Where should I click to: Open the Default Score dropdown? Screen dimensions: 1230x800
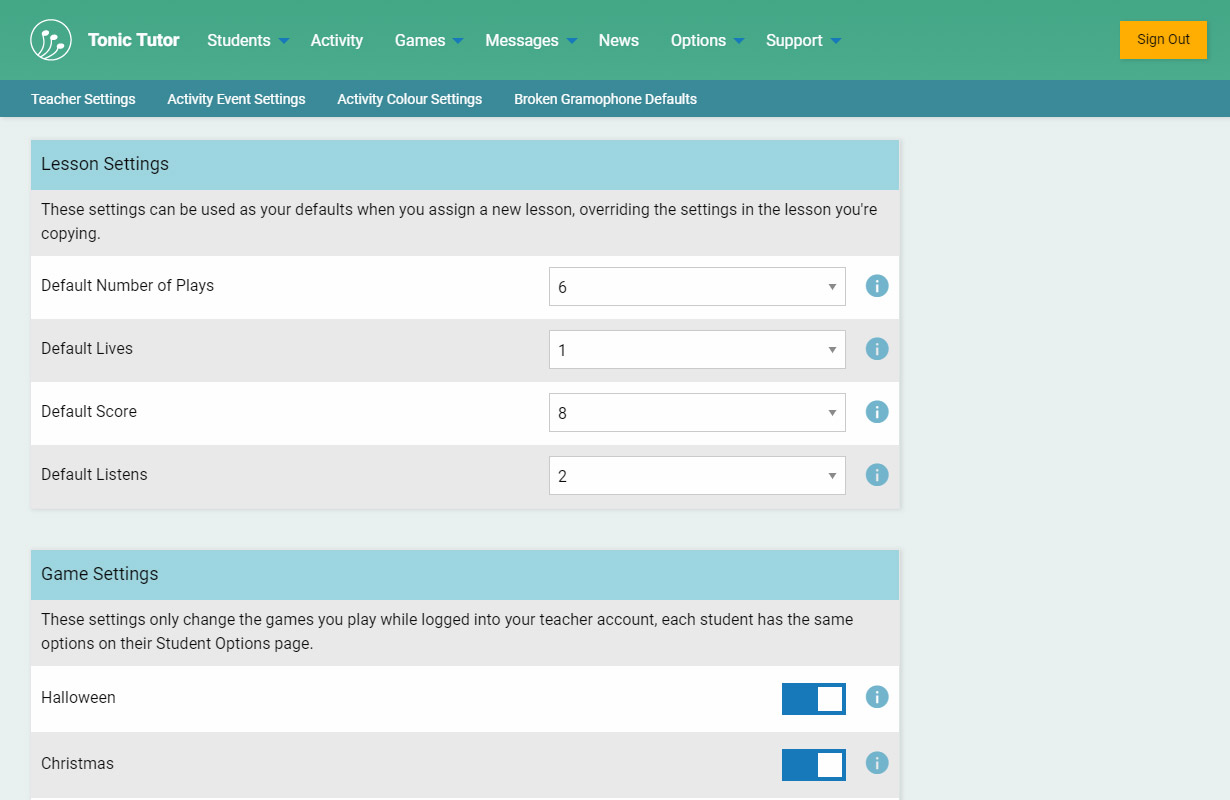[x=697, y=413]
